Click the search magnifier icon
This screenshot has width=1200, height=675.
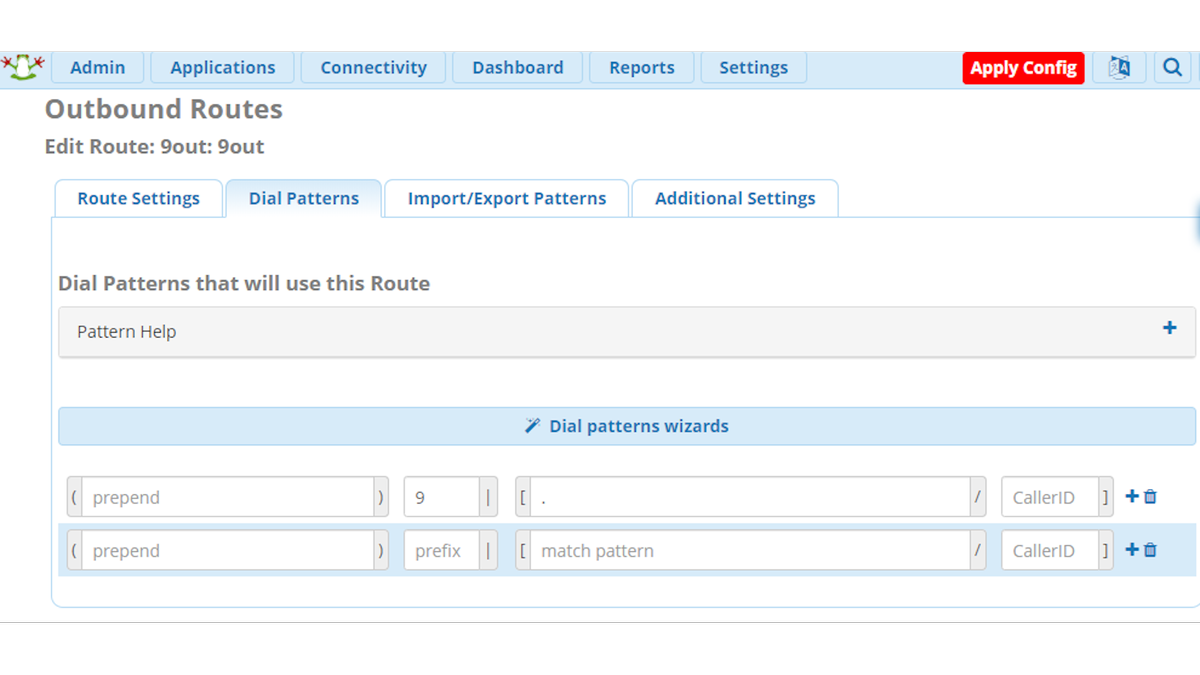coord(1172,67)
